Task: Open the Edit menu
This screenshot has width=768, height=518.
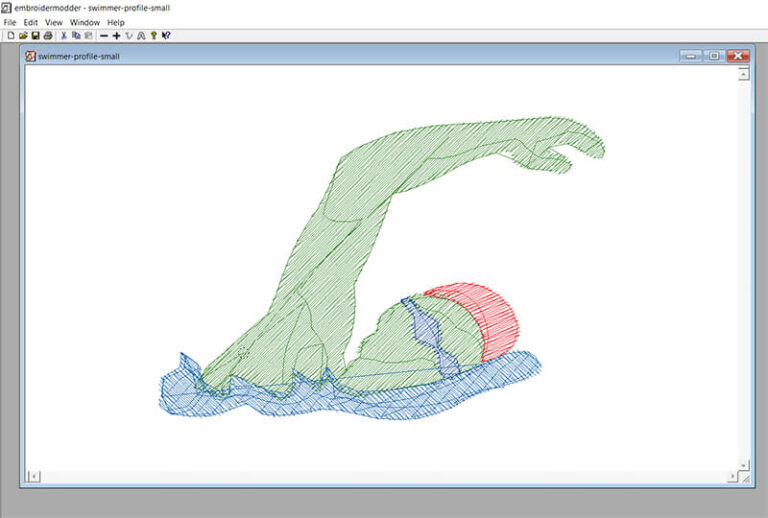Action: 30,23
